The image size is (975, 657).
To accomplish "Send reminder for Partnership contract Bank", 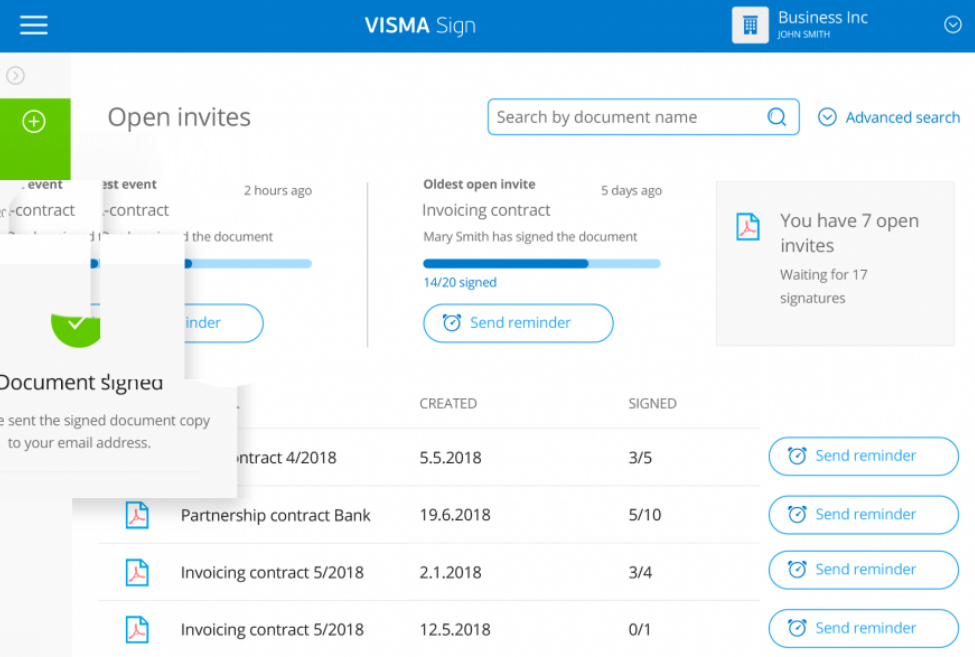I will click(x=863, y=514).
